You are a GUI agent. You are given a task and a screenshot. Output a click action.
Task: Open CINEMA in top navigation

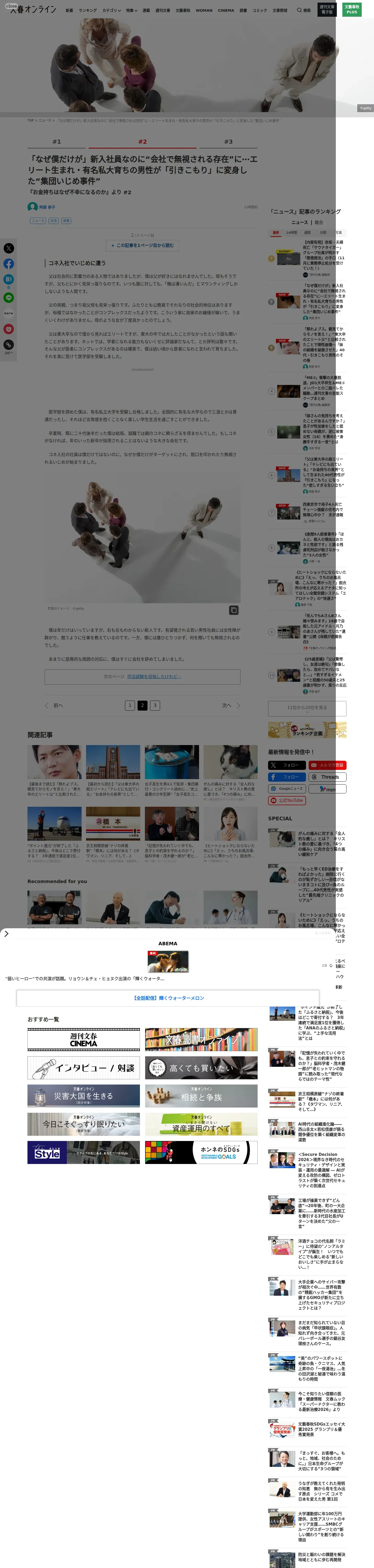226,10
